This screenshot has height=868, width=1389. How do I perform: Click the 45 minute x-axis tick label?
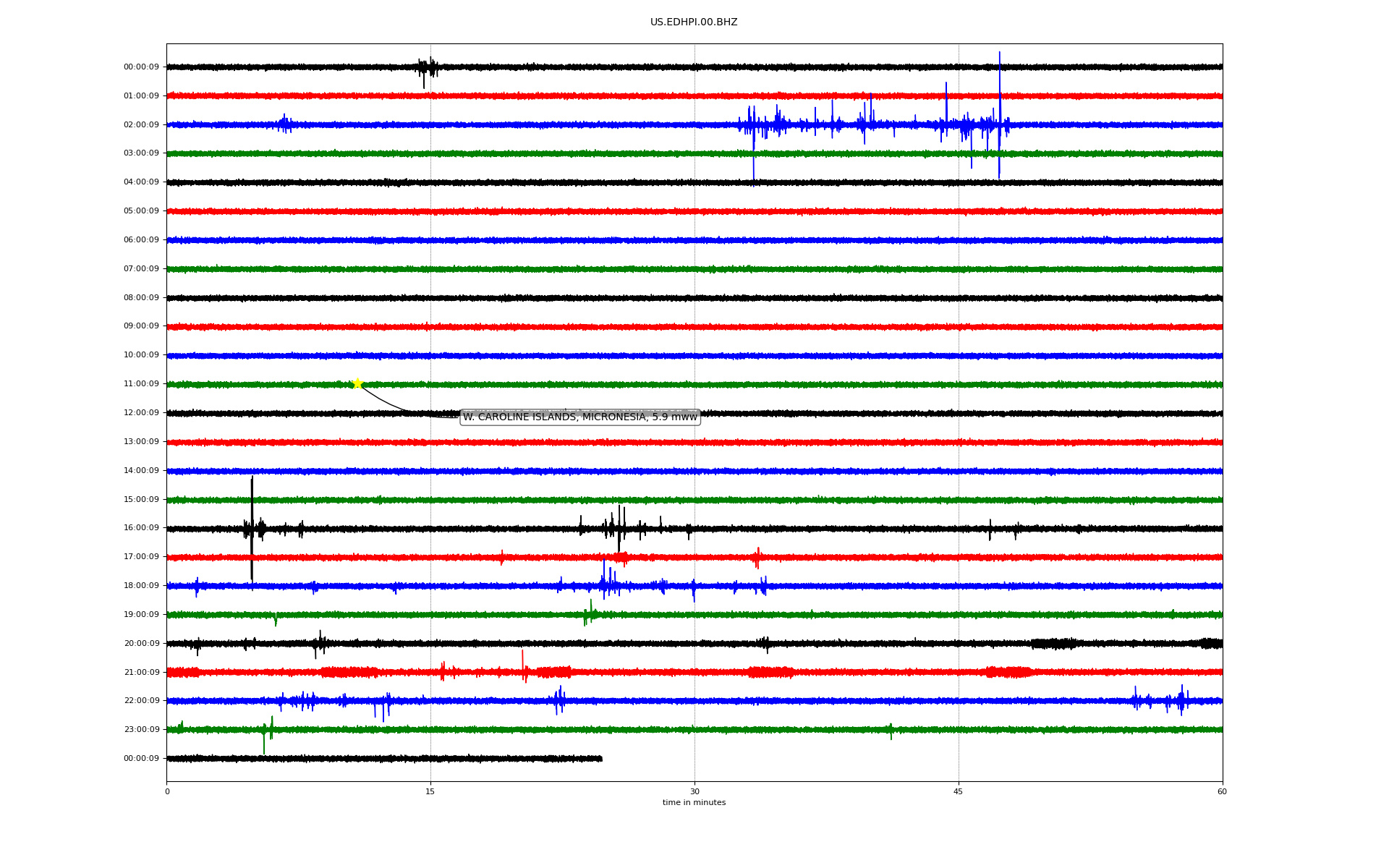point(959,791)
